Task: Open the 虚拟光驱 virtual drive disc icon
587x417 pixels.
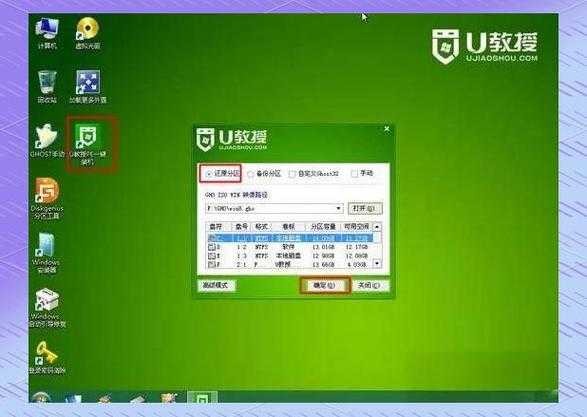Action: [x=88, y=33]
